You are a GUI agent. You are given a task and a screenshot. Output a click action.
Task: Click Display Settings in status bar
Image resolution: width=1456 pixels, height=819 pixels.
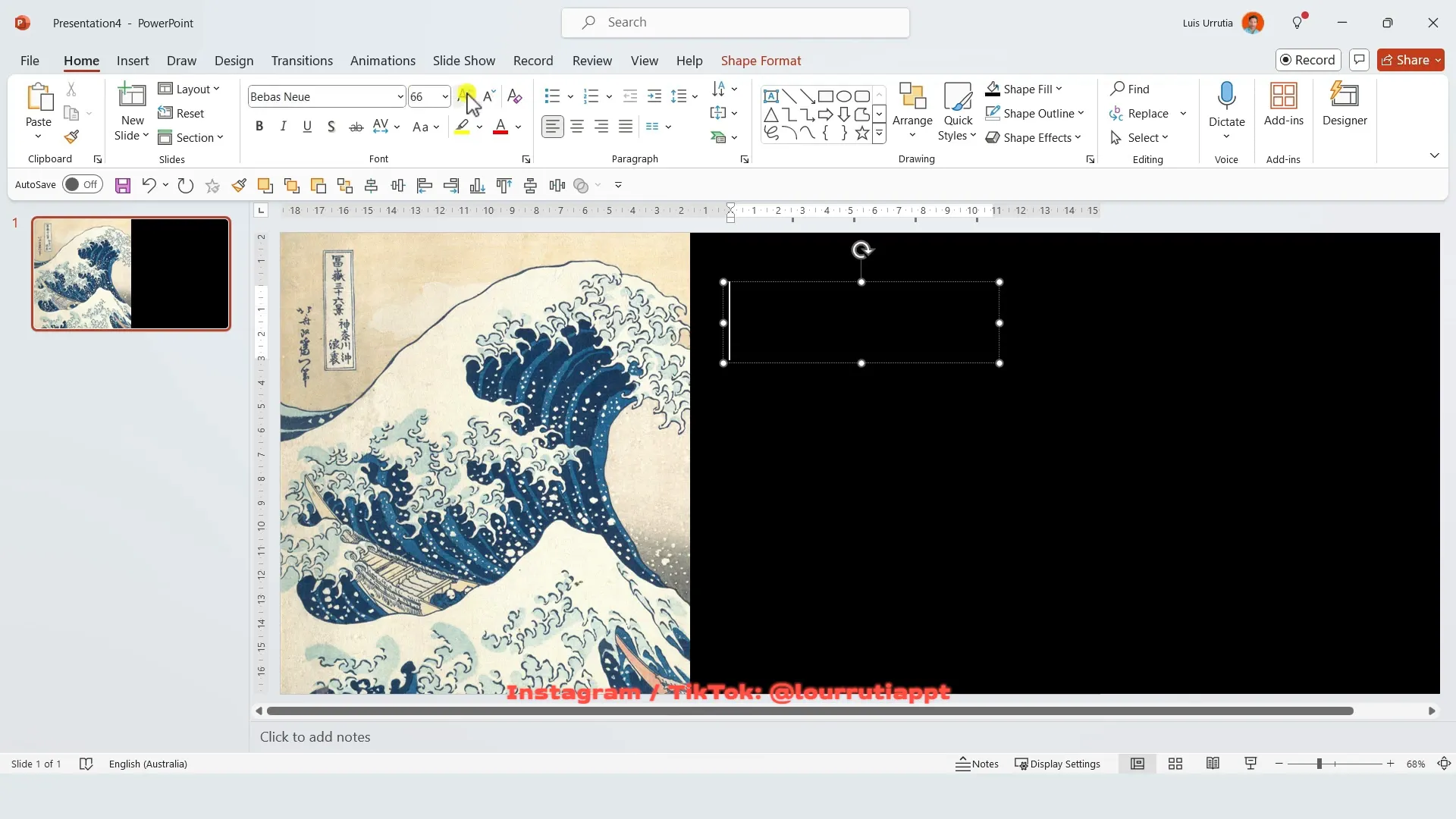[1057, 764]
